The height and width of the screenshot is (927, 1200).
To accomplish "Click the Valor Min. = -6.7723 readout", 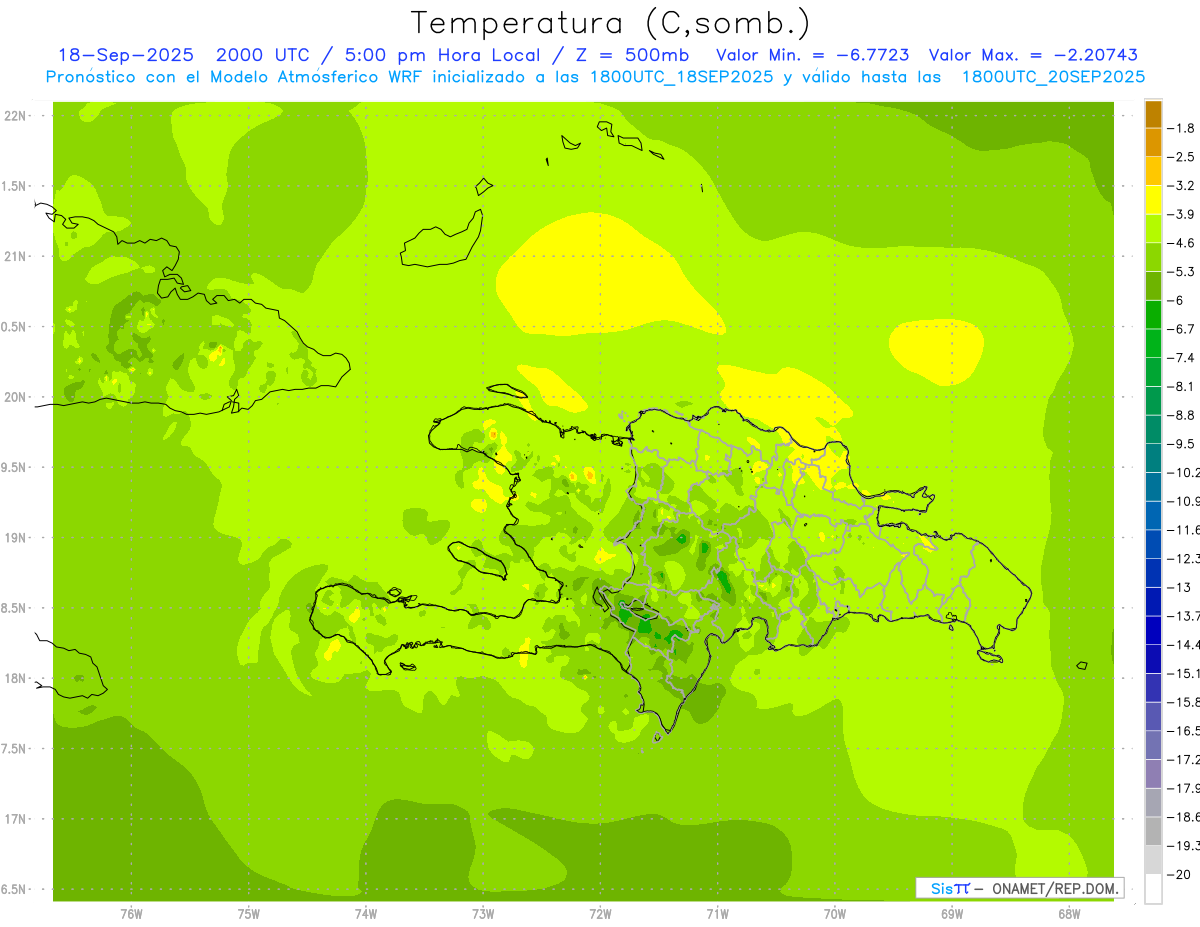I will (813, 55).
